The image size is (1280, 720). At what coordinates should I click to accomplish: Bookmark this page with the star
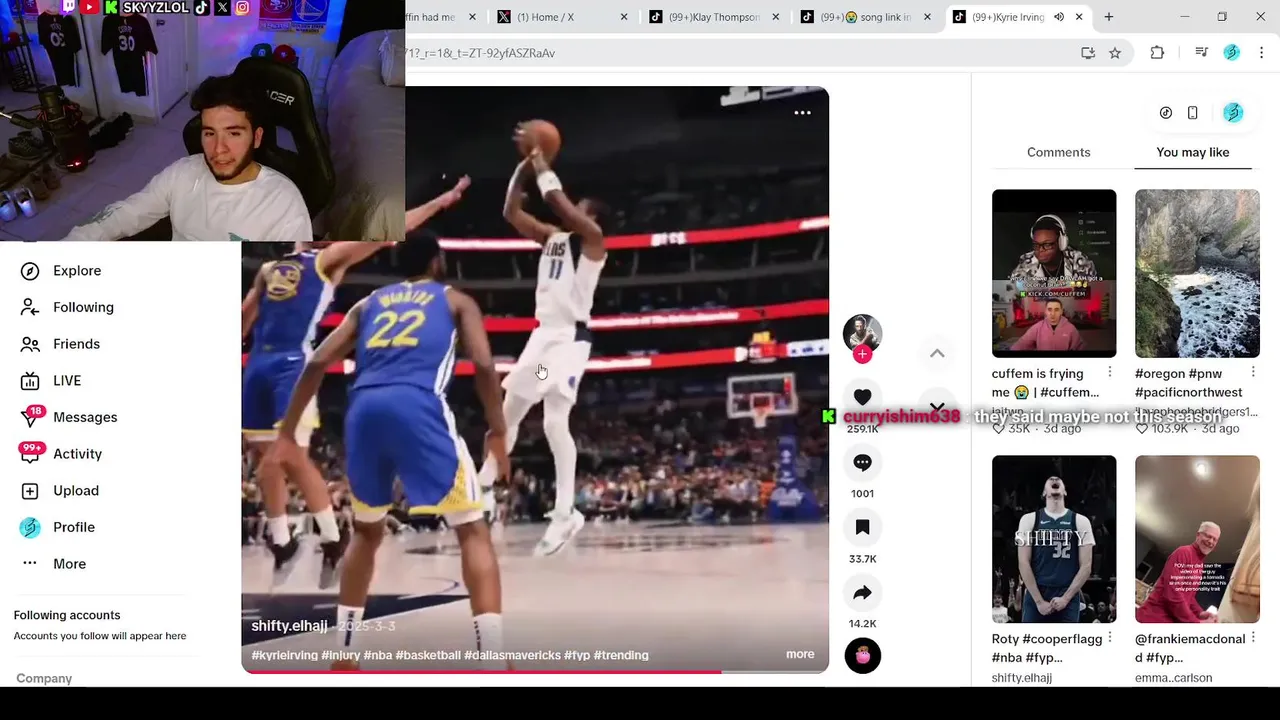coord(1115,53)
